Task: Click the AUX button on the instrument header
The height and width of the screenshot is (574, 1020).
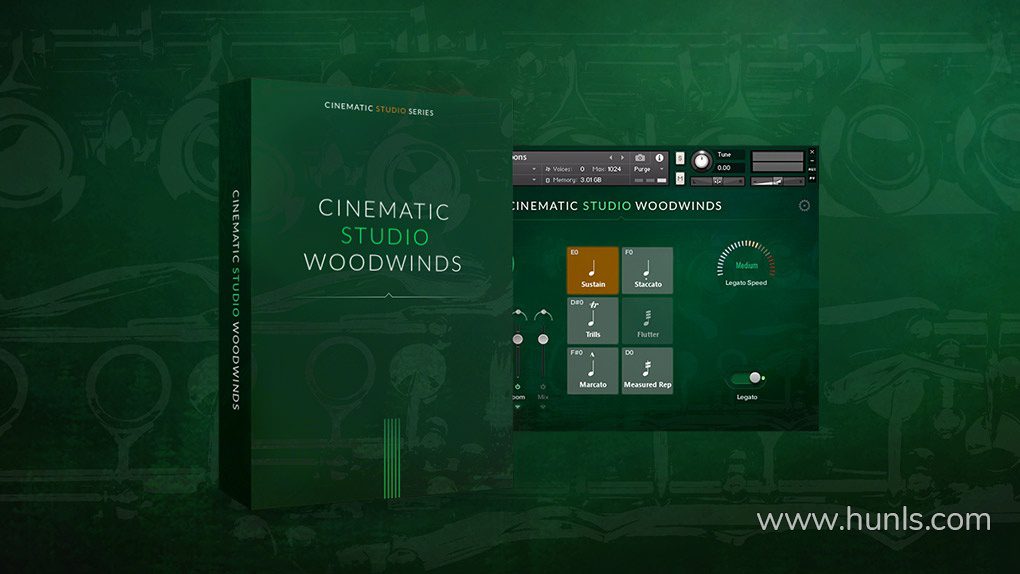Action: [812, 169]
